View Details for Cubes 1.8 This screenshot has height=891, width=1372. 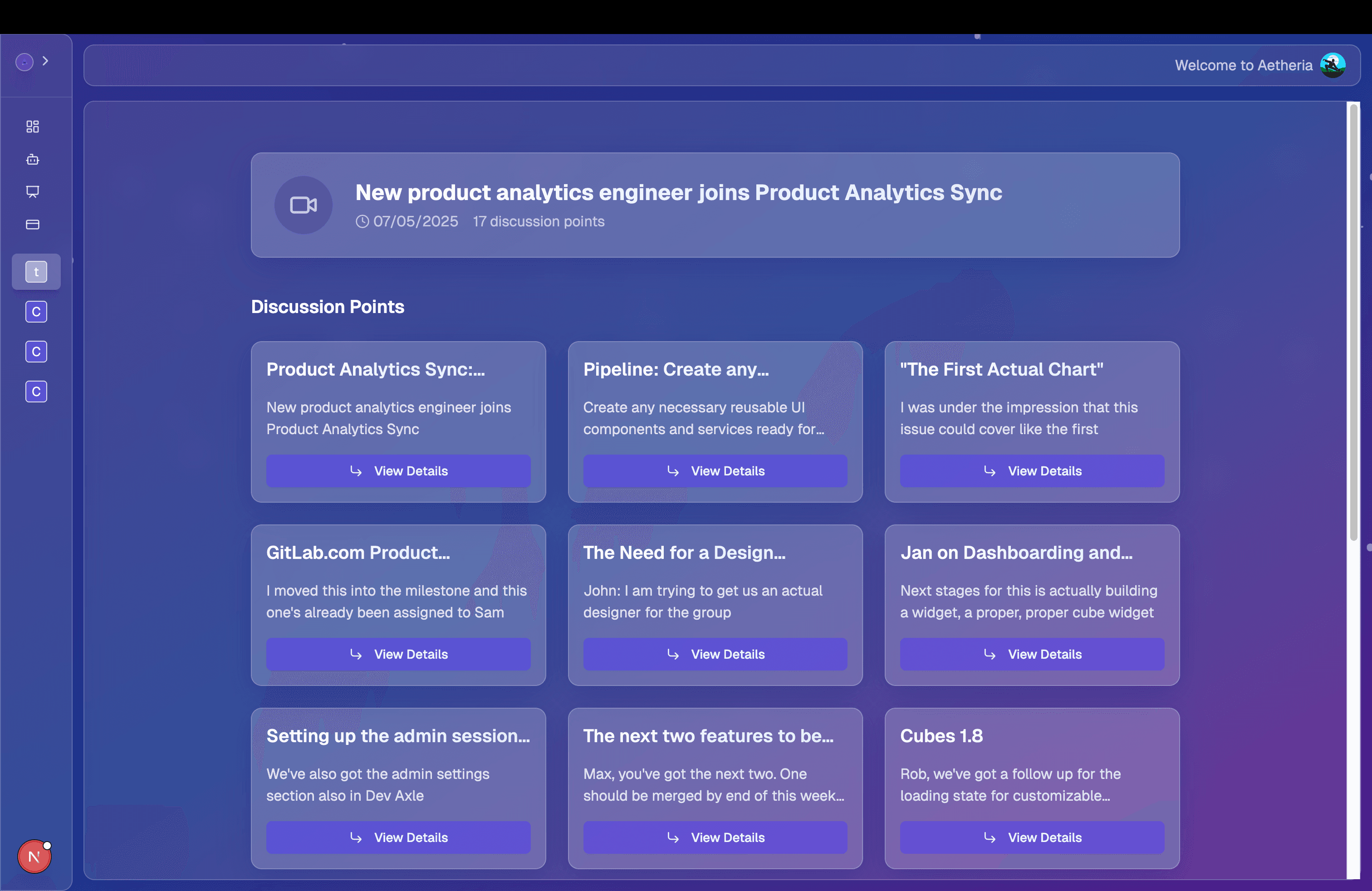1031,837
